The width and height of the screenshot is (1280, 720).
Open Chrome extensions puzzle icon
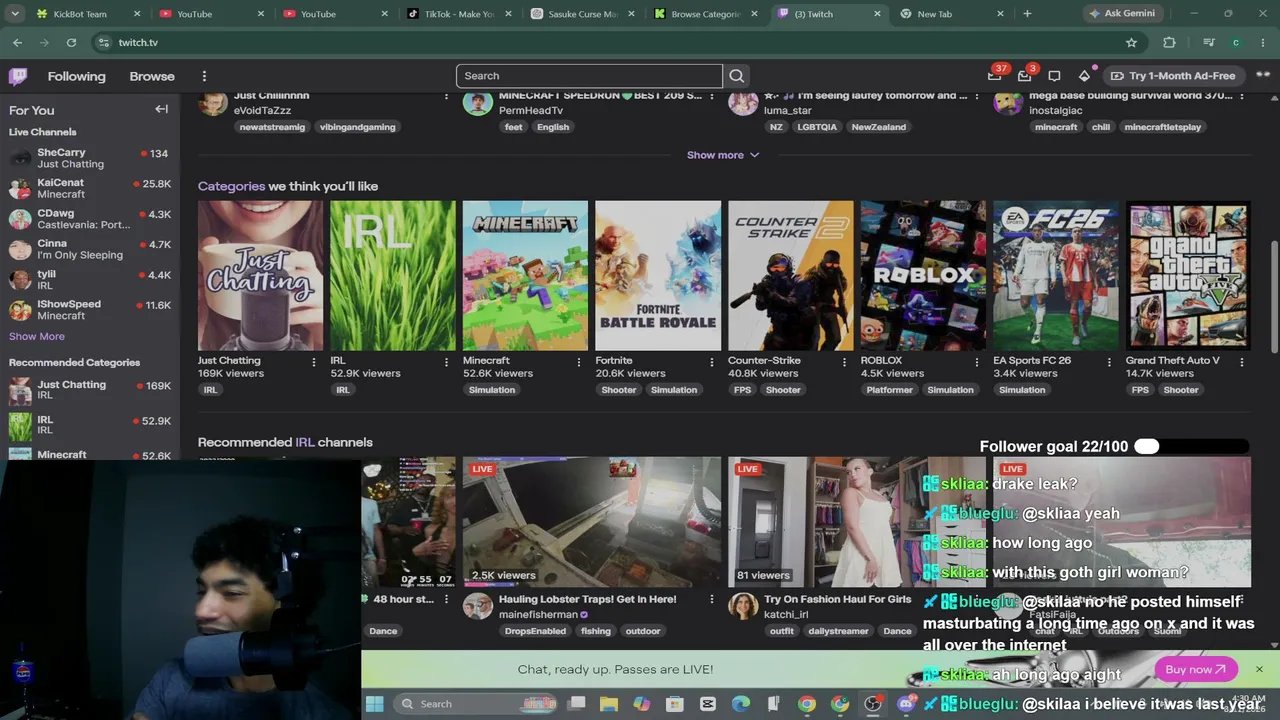click(1169, 43)
